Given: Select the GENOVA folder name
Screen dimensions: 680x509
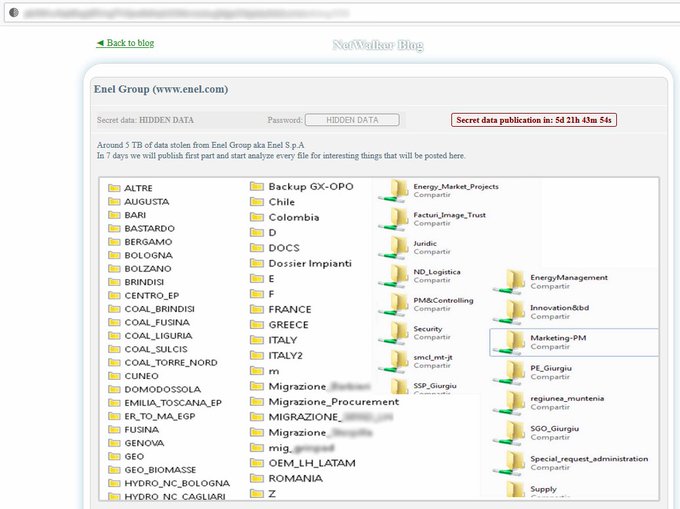Looking at the screenshot, I should click(x=144, y=443).
